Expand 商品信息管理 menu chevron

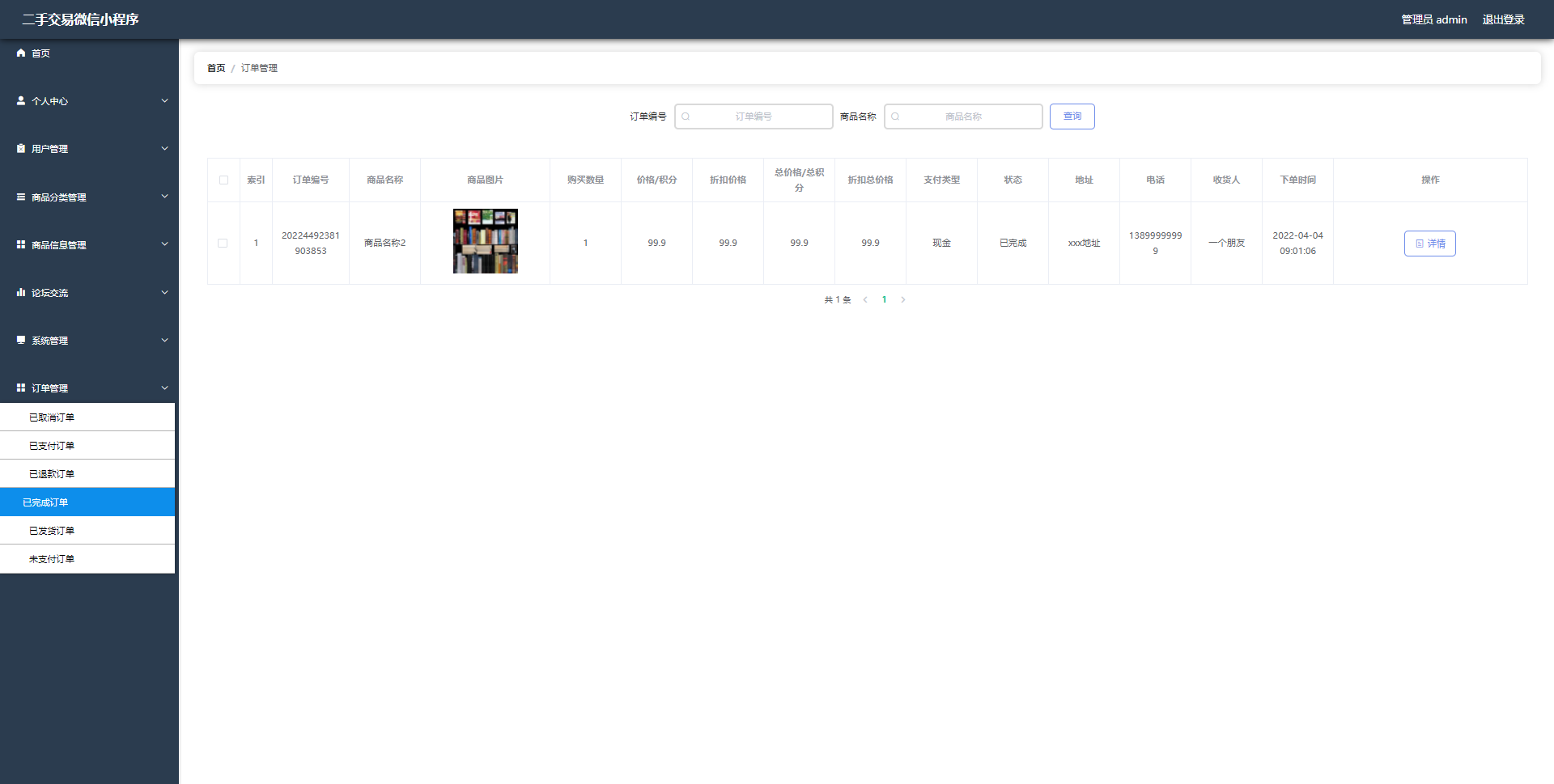click(x=164, y=244)
